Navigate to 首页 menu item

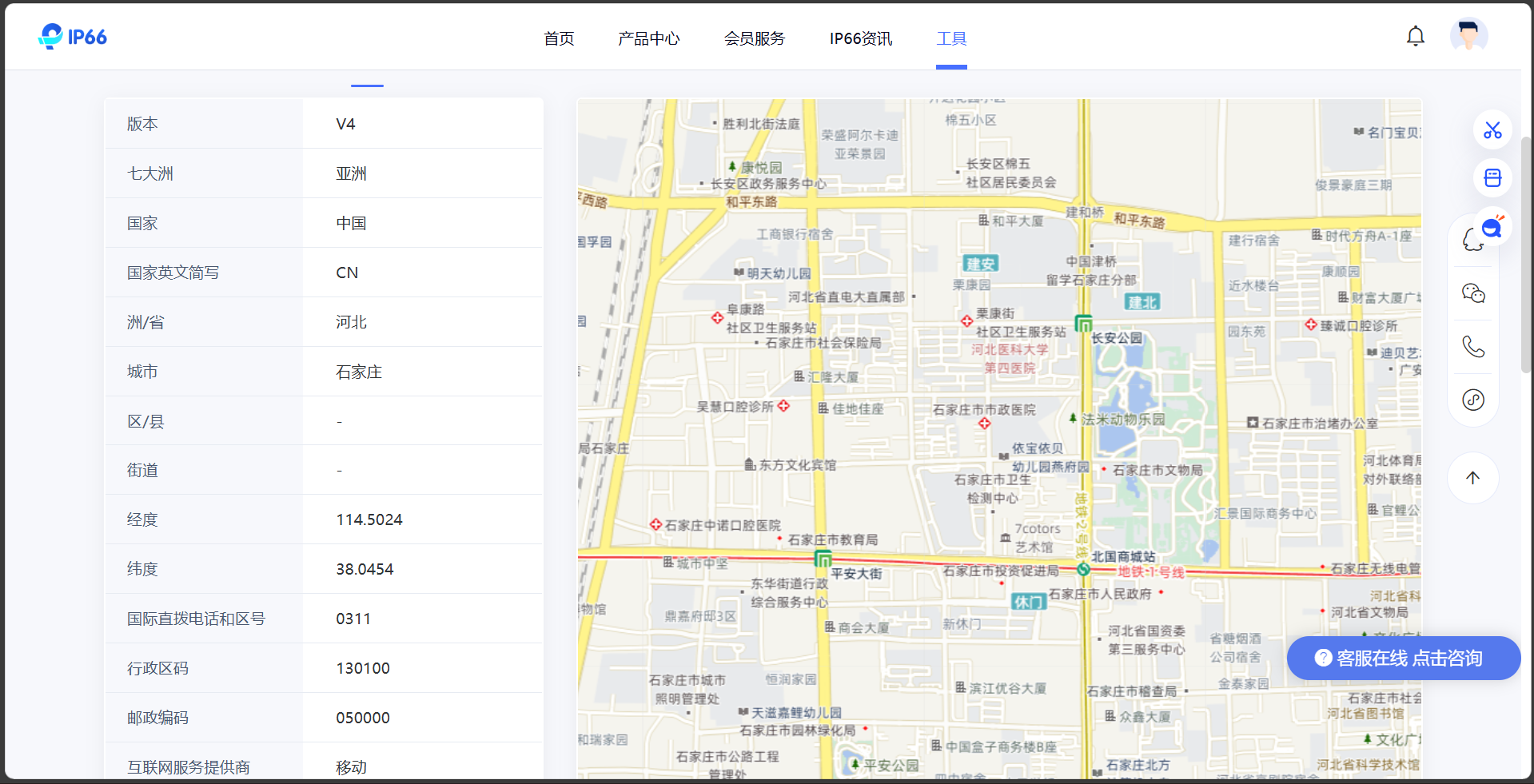pos(559,38)
